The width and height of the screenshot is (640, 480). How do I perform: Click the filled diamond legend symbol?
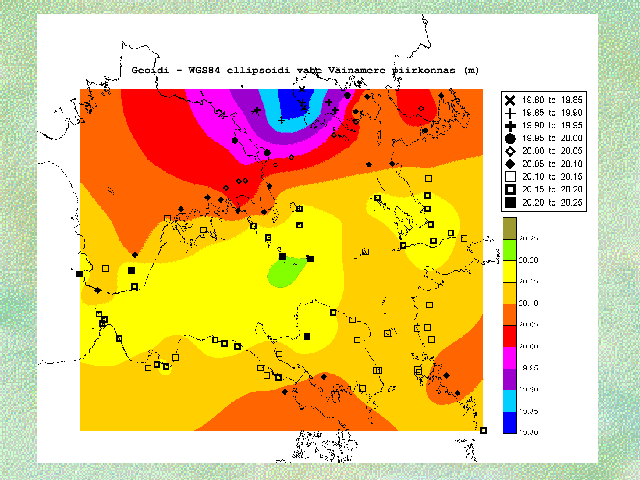pos(510,164)
